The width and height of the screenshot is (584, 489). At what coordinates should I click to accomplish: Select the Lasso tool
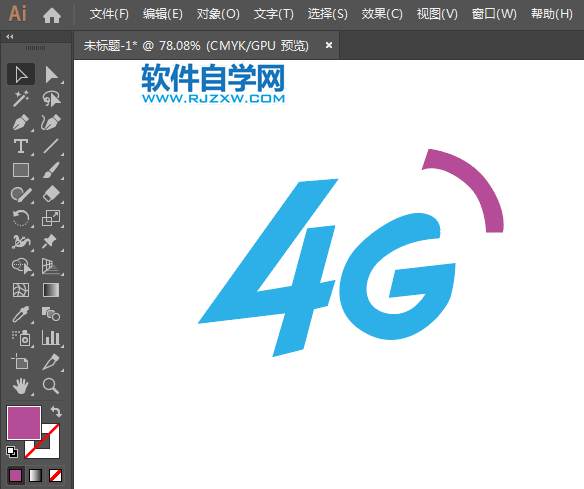tap(51, 98)
